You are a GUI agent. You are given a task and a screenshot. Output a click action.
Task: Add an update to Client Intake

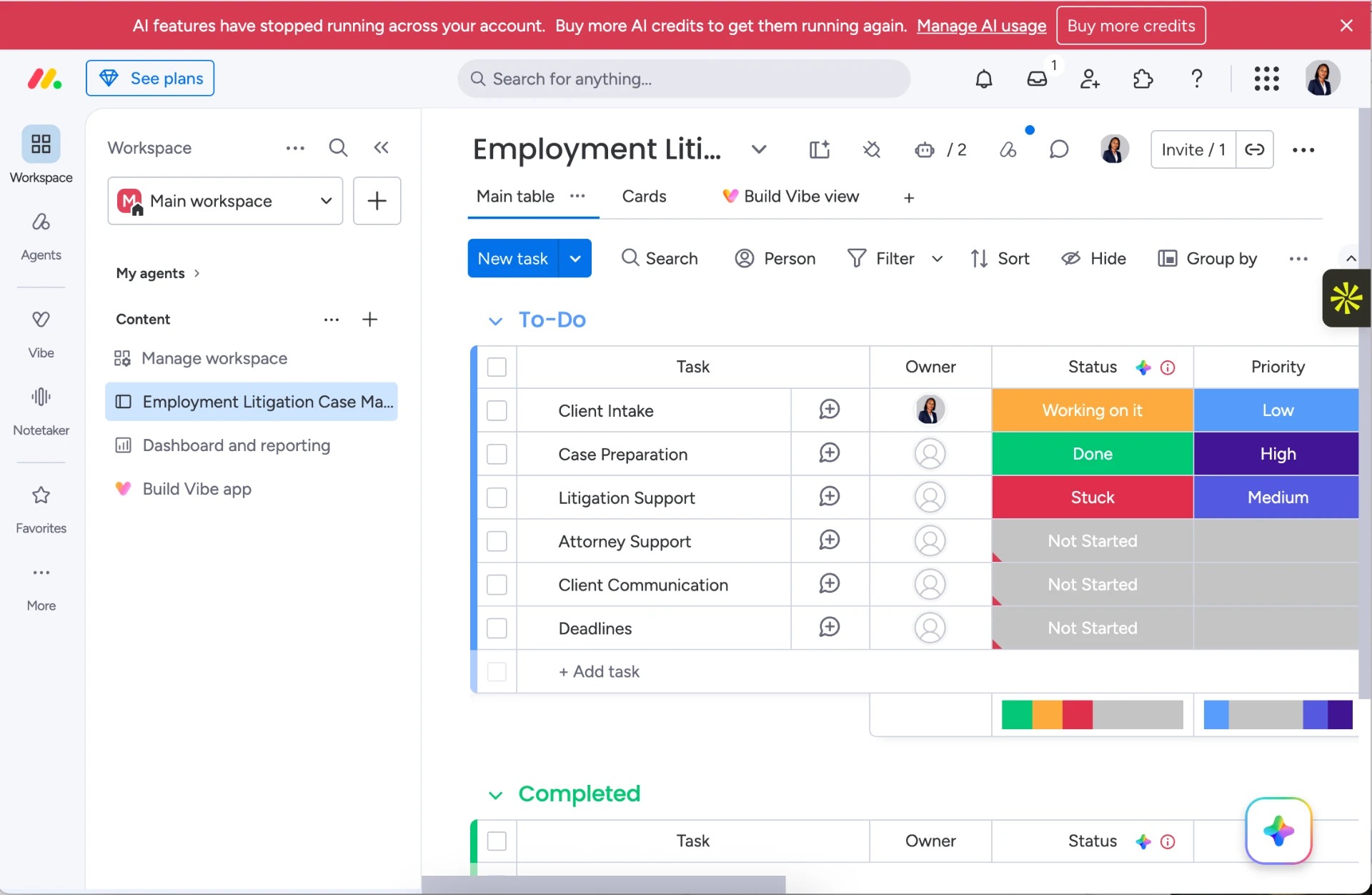tap(829, 410)
